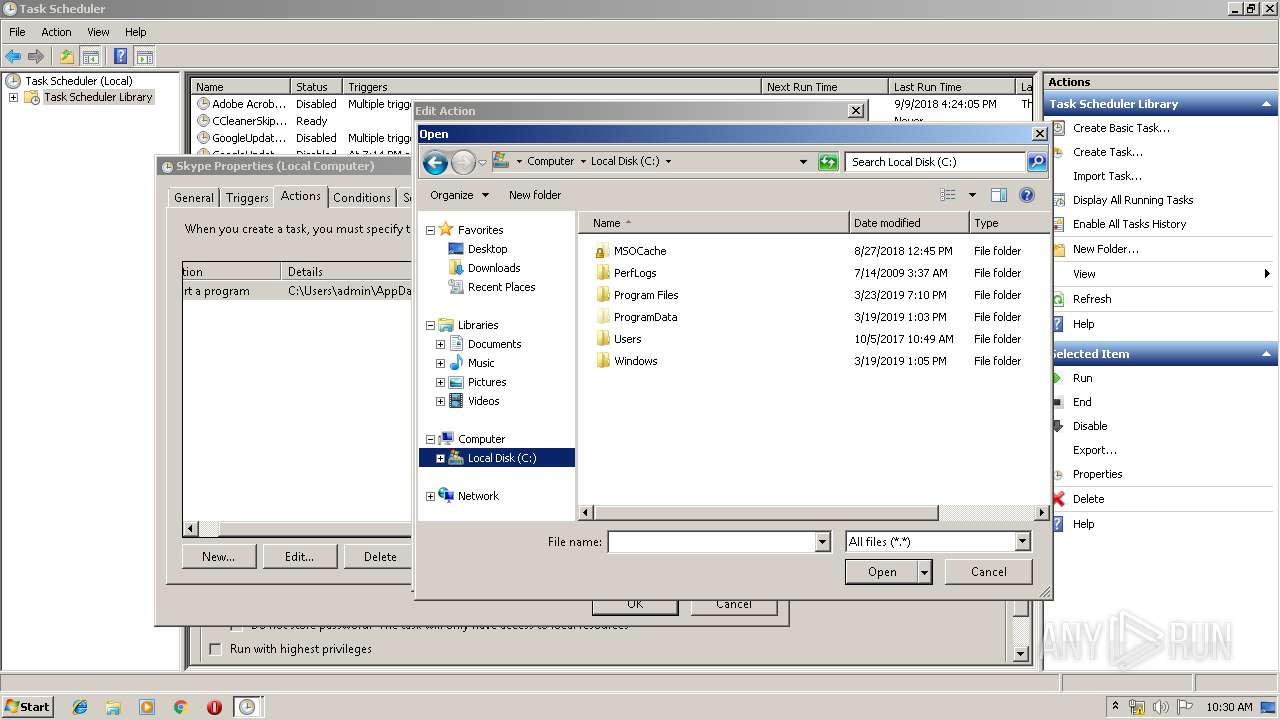Open the Action menu
1280x720 pixels.
point(56,32)
